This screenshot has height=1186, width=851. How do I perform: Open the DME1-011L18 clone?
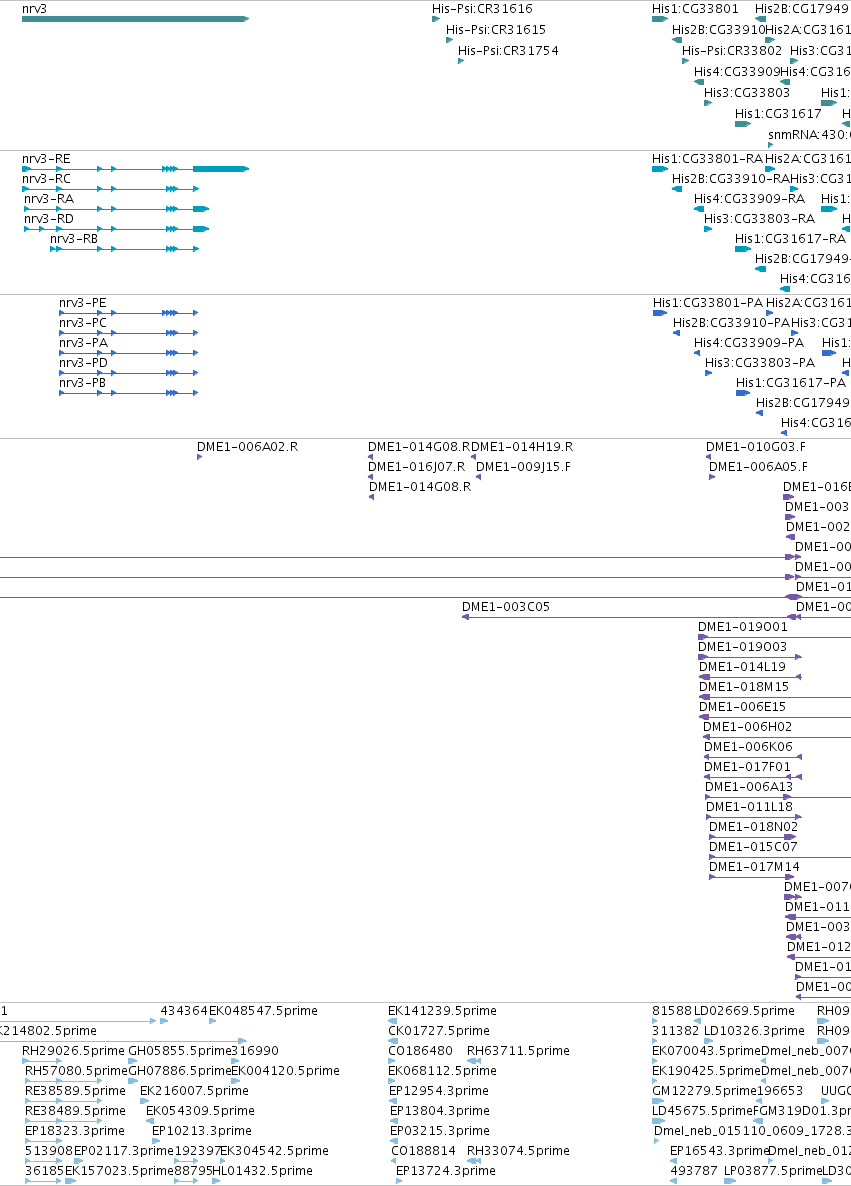tap(753, 817)
